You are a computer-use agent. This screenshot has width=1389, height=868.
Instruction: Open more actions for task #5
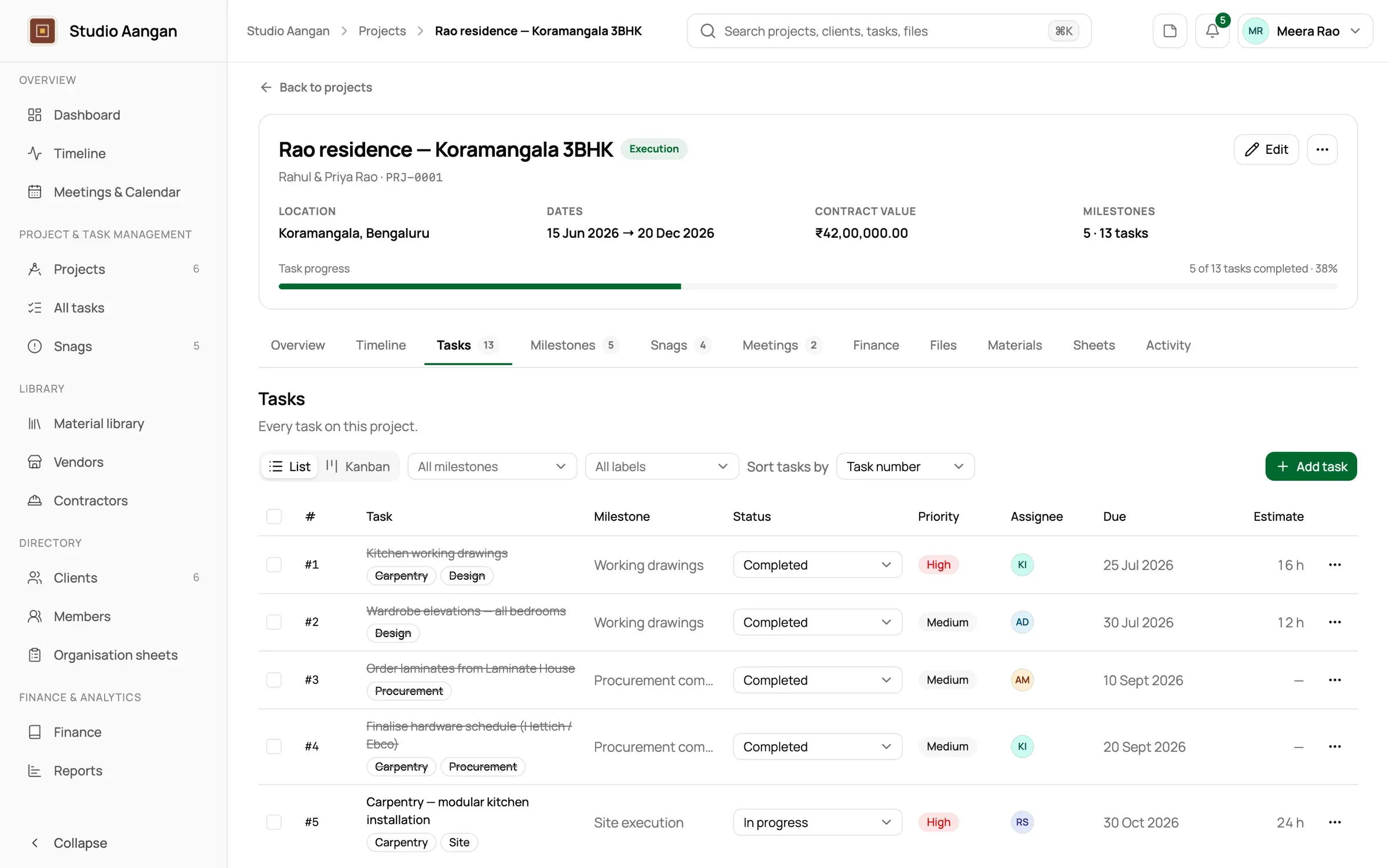pos(1335,822)
